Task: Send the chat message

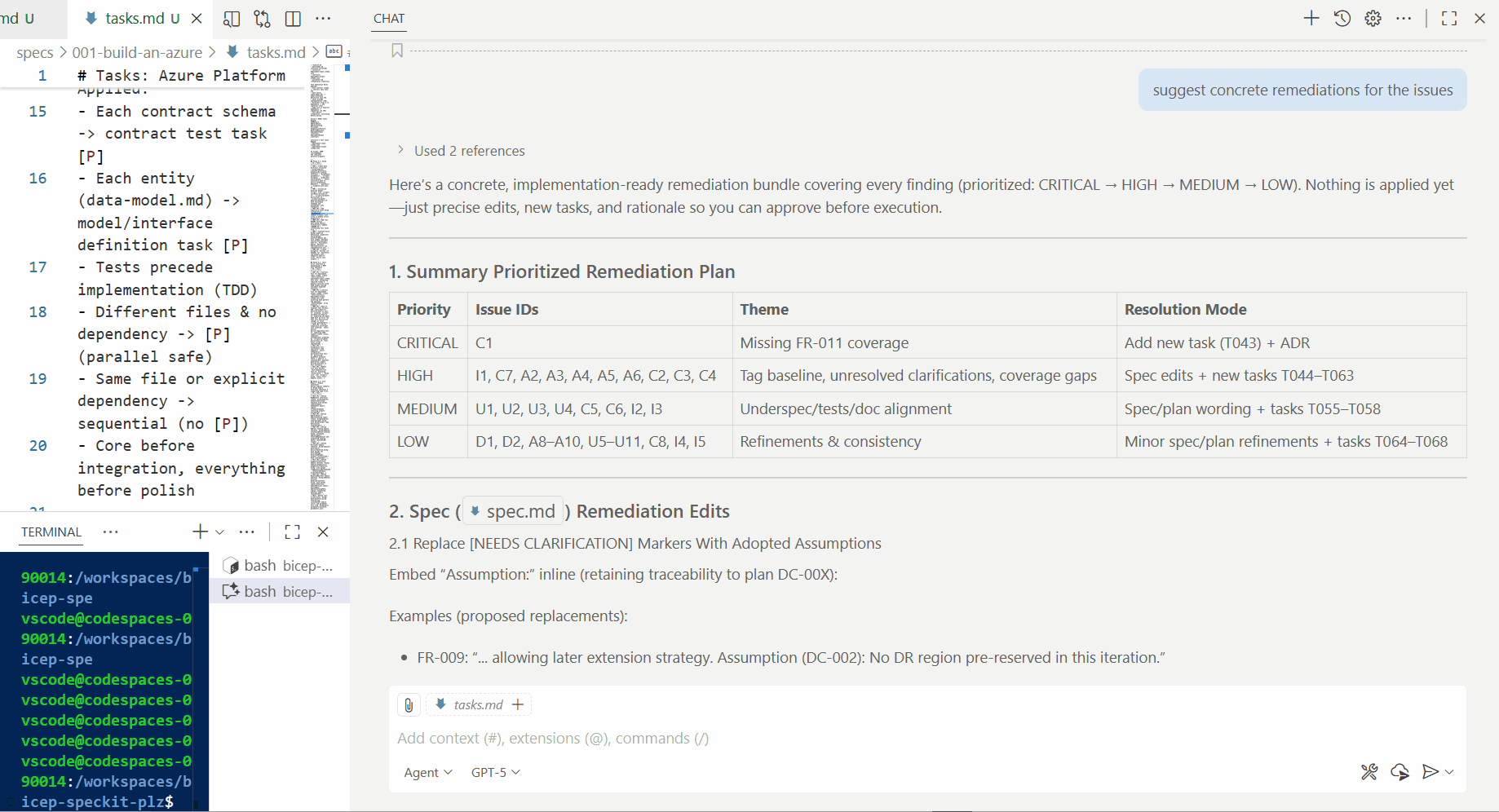Action: click(x=1430, y=772)
